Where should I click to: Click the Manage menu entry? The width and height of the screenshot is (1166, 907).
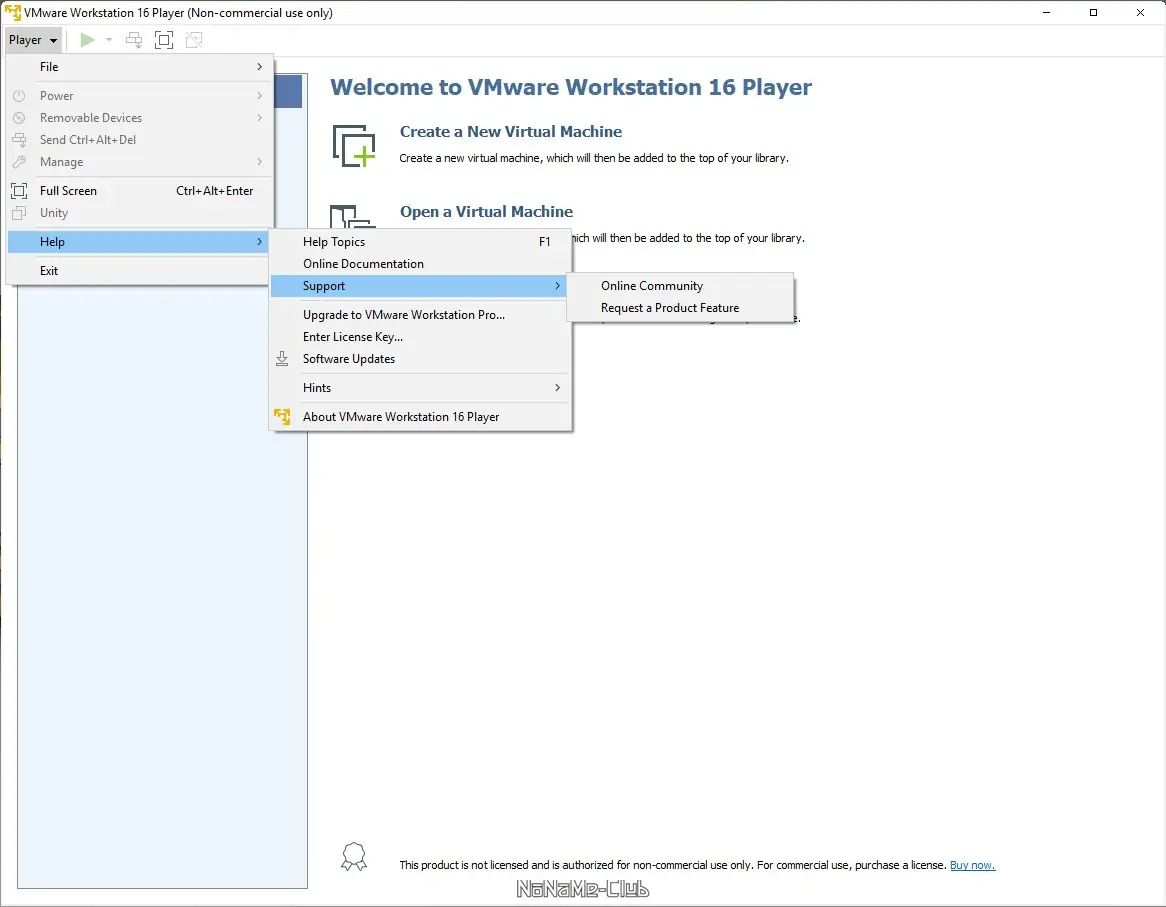point(140,161)
